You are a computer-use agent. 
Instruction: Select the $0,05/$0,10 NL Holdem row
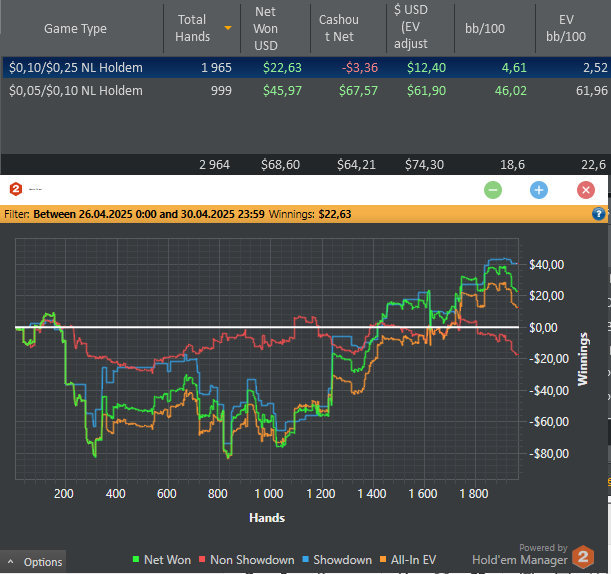(307, 91)
